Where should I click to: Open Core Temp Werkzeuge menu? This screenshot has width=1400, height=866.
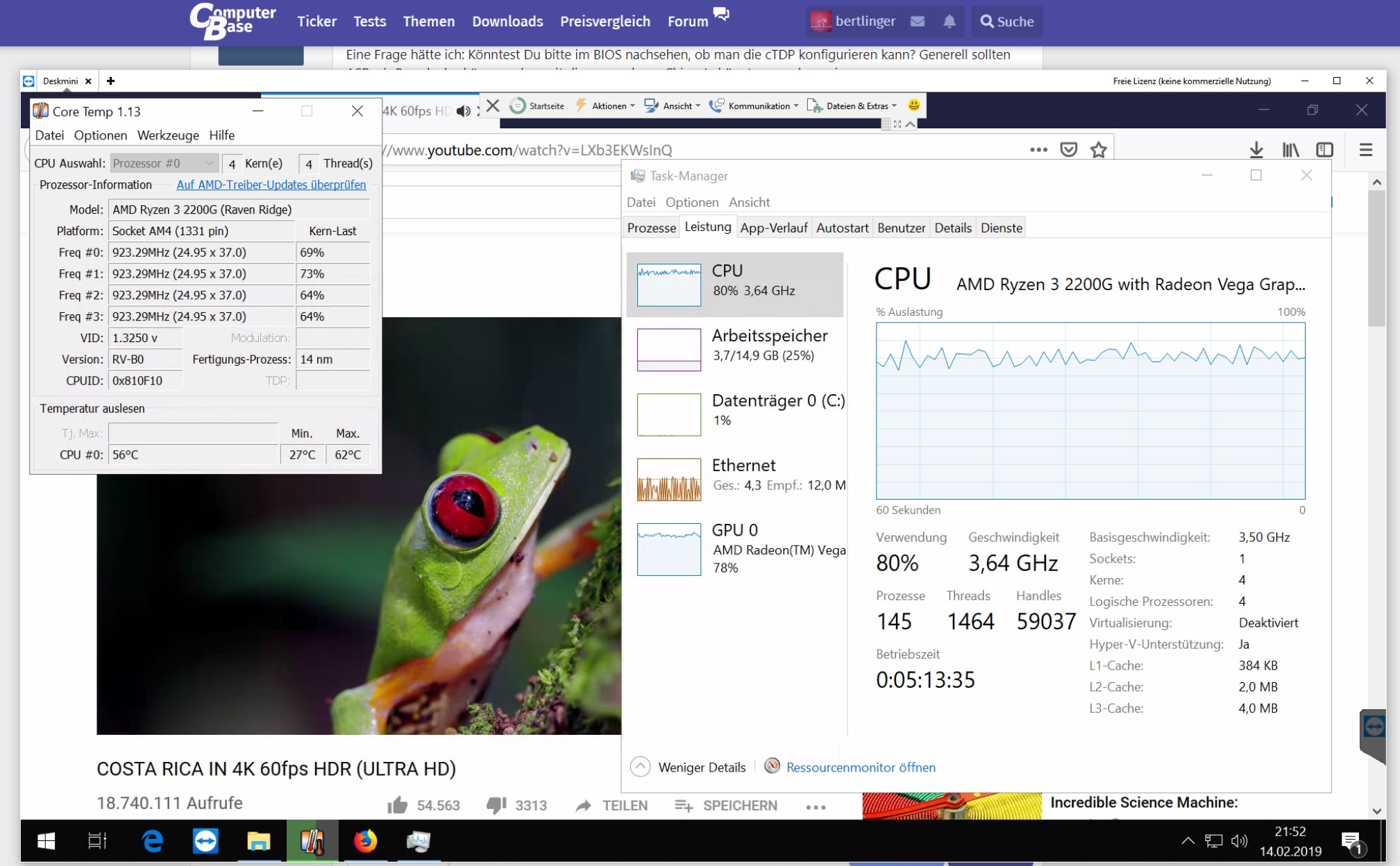[x=168, y=135]
